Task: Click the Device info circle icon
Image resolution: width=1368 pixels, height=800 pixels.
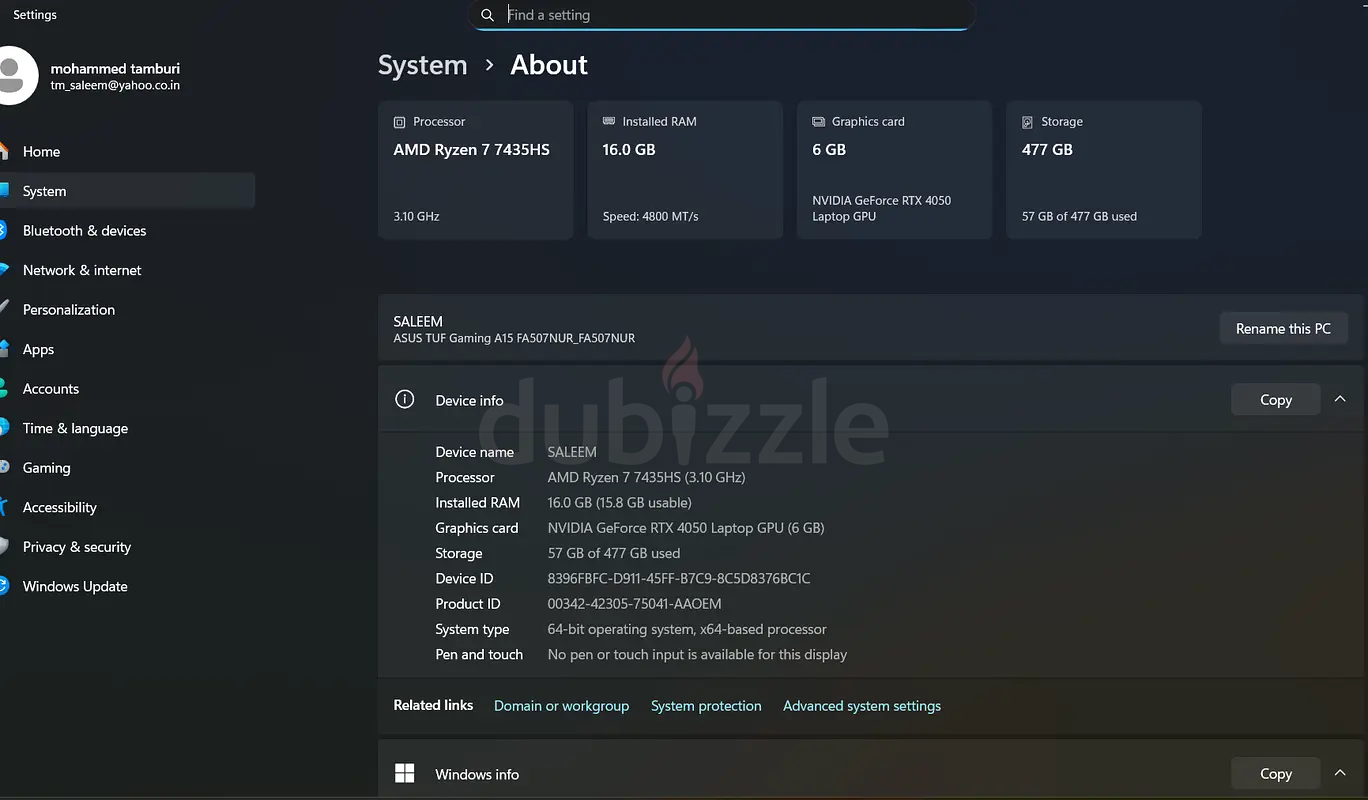Action: (x=405, y=400)
